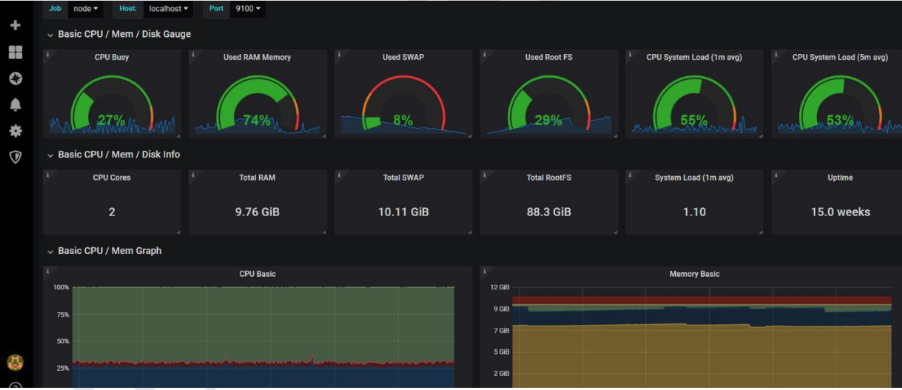Viewport: 902px width, 390px height.
Task: Click info icon on CPU Basic graph panel
Action: click(x=48, y=271)
